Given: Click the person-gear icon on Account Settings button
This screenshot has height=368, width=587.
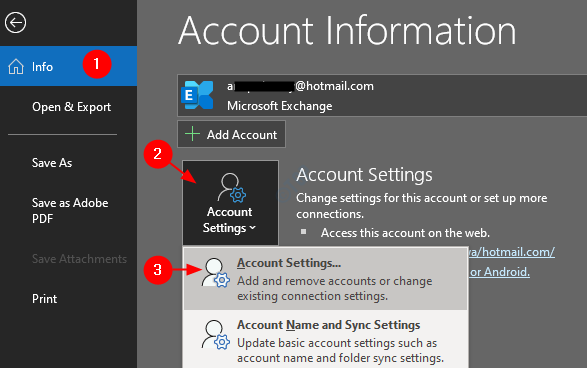Looking at the screenshot, I should click(x=231, y=187).
